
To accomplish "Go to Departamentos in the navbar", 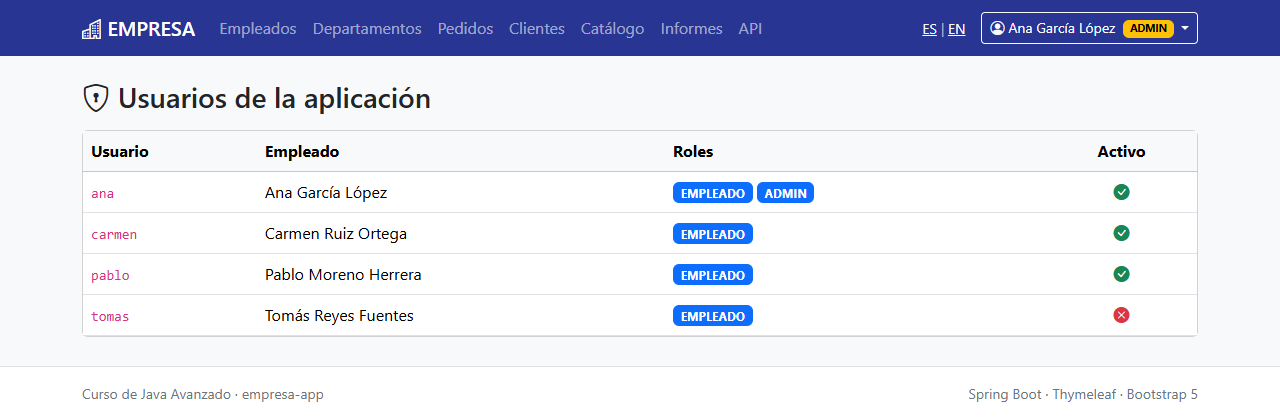I will coord(367,29).
